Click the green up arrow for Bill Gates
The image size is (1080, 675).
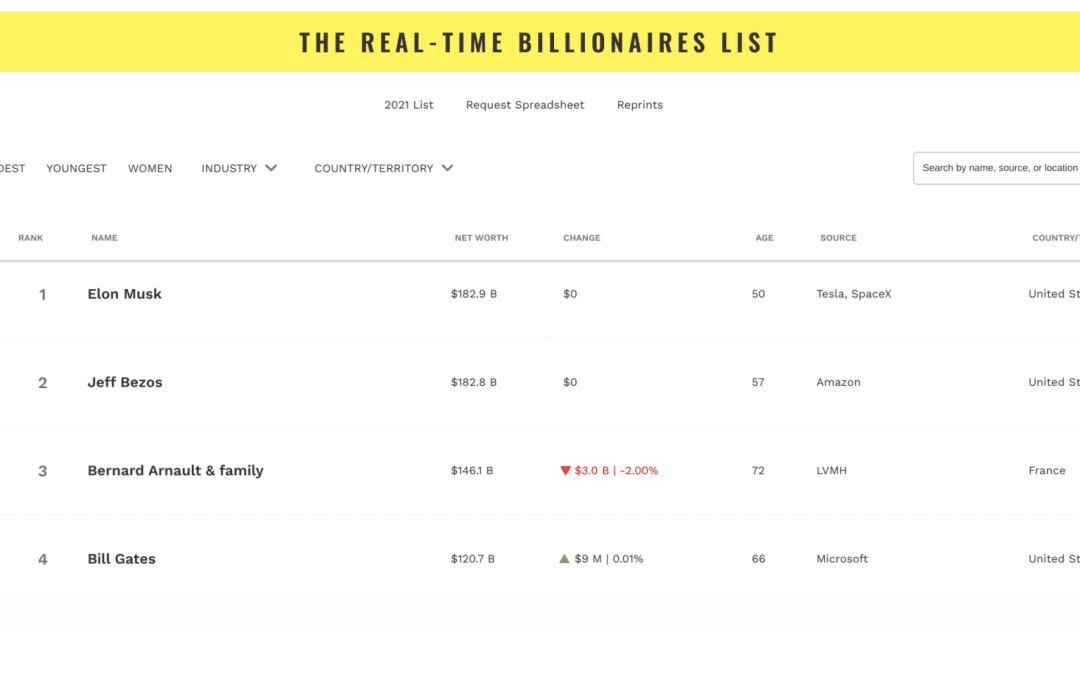tap(564, 559)
